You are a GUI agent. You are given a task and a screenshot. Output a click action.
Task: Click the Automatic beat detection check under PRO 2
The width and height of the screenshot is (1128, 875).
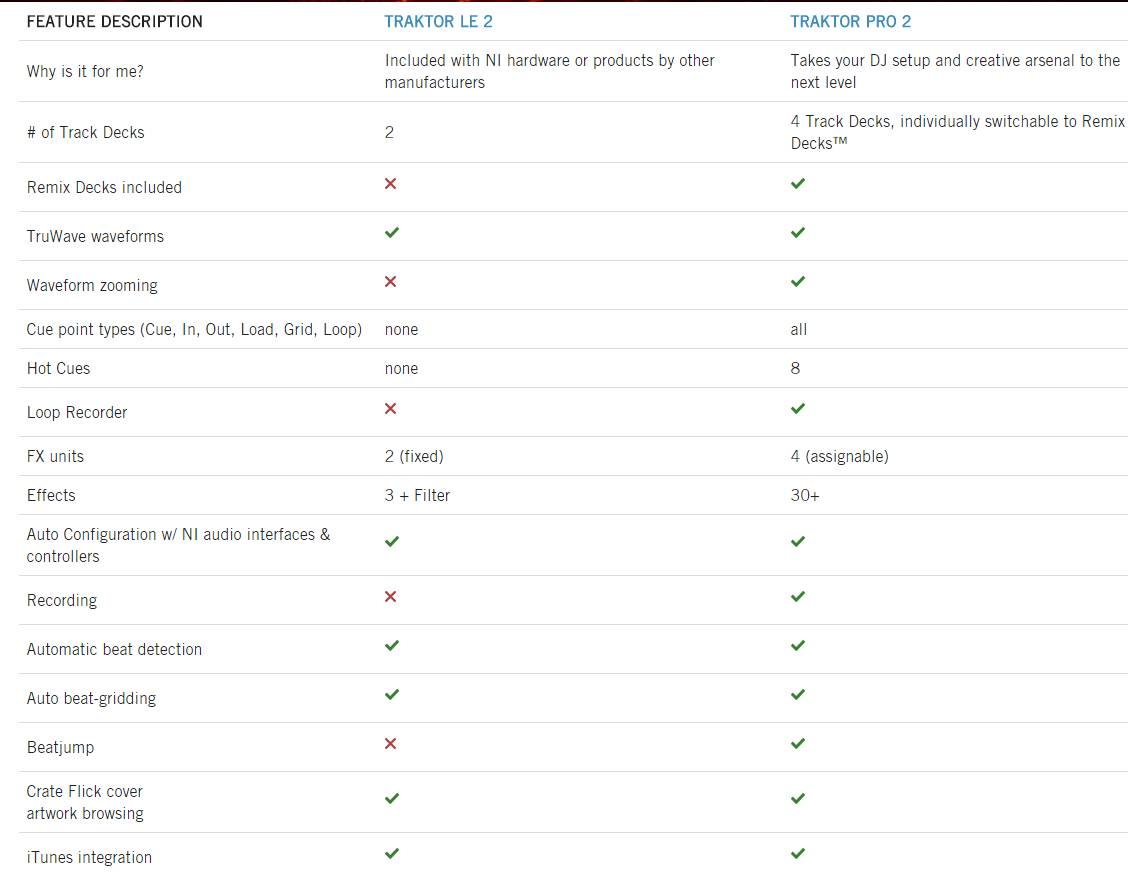tap(797, 646)
